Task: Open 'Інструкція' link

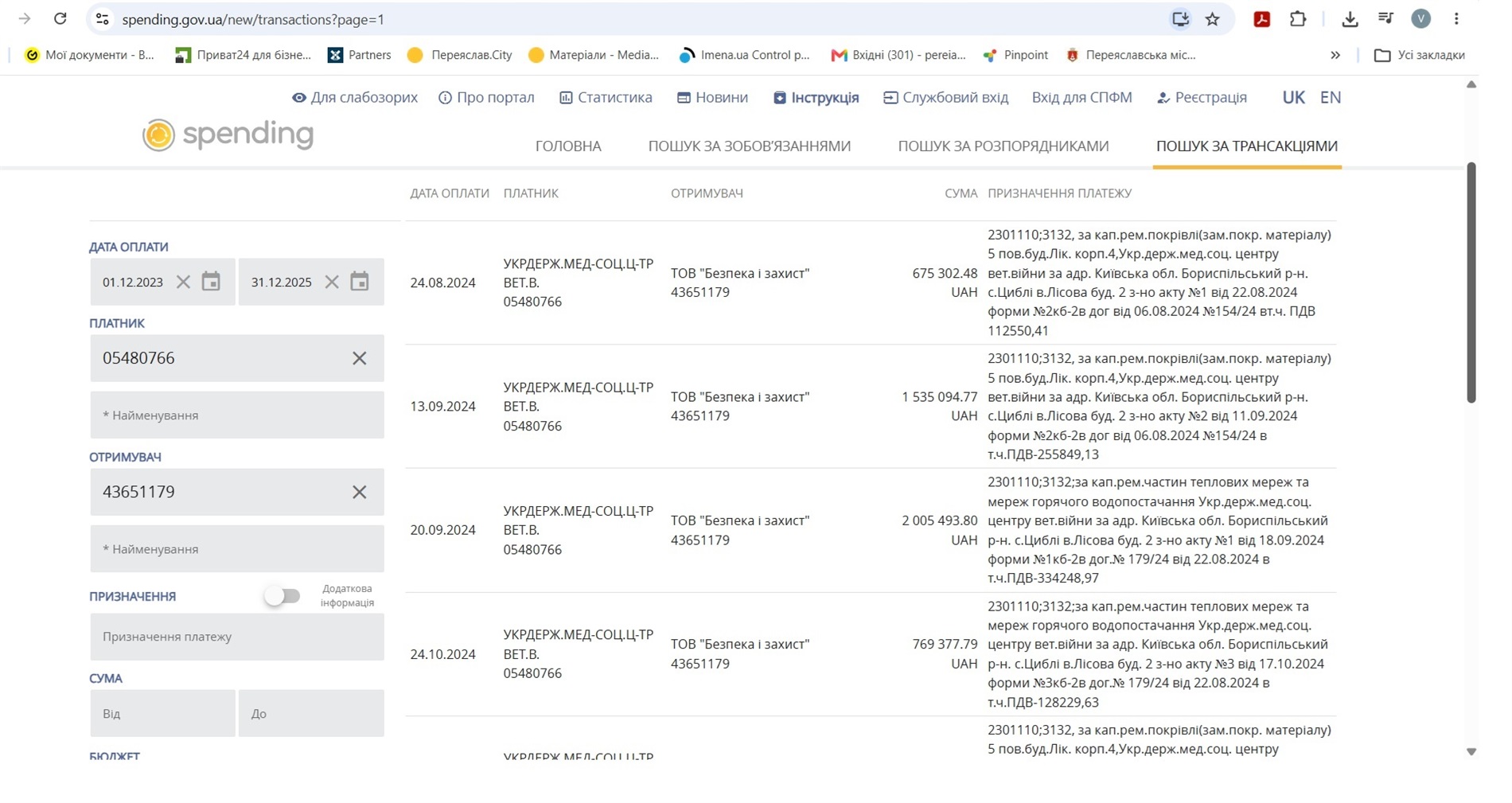Action: [816, 97]
